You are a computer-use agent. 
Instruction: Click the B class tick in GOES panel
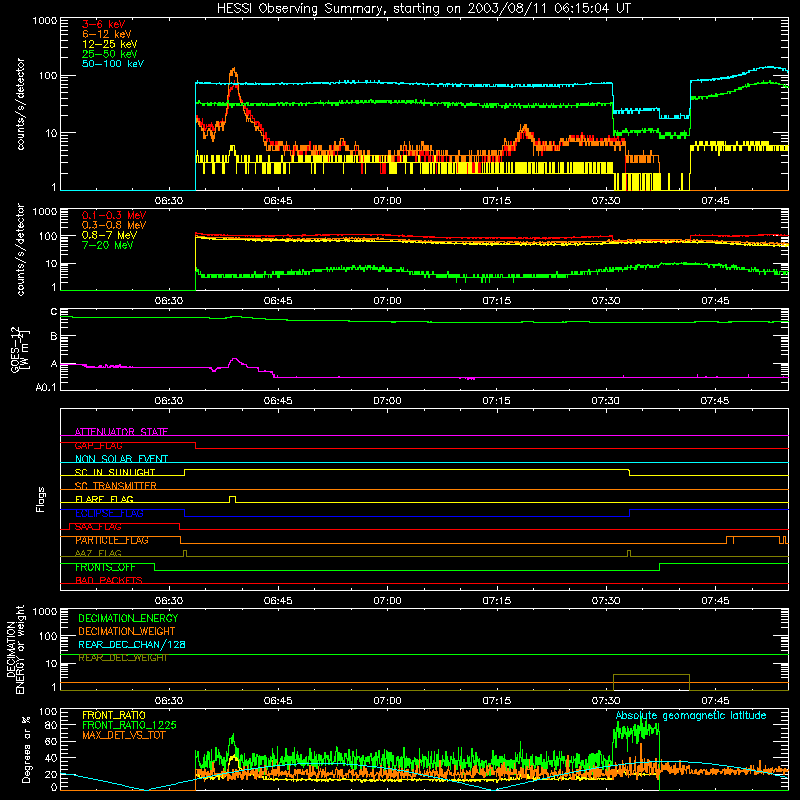54,336
